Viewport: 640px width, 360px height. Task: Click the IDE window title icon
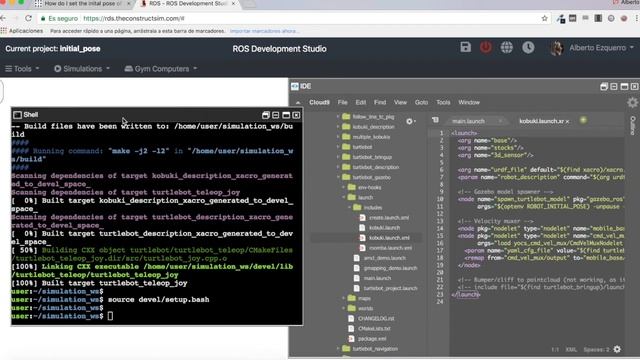295,86
